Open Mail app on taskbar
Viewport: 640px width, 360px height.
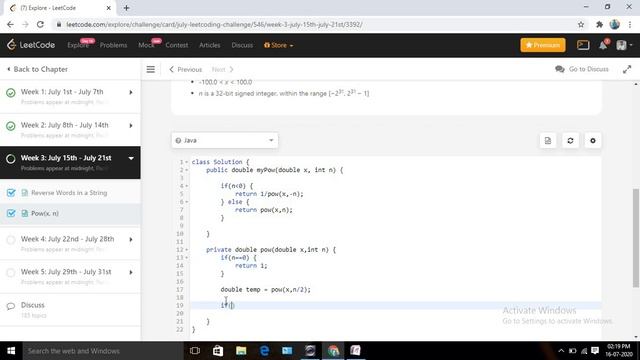coord(287,351)
